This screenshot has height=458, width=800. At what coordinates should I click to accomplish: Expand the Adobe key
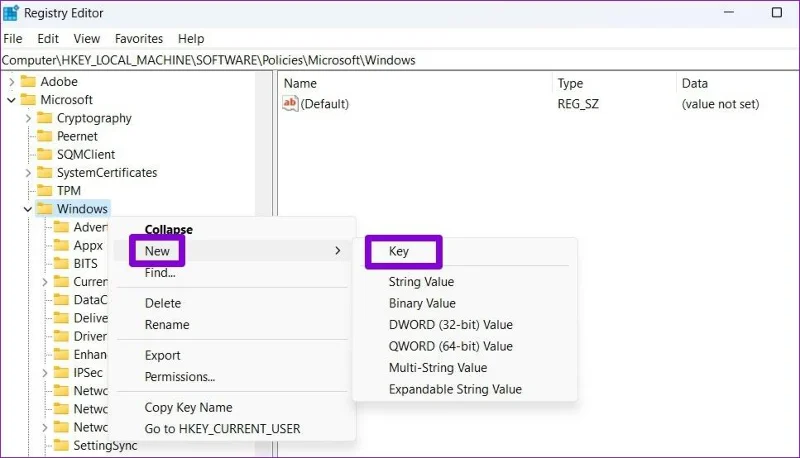pos(11,82)
